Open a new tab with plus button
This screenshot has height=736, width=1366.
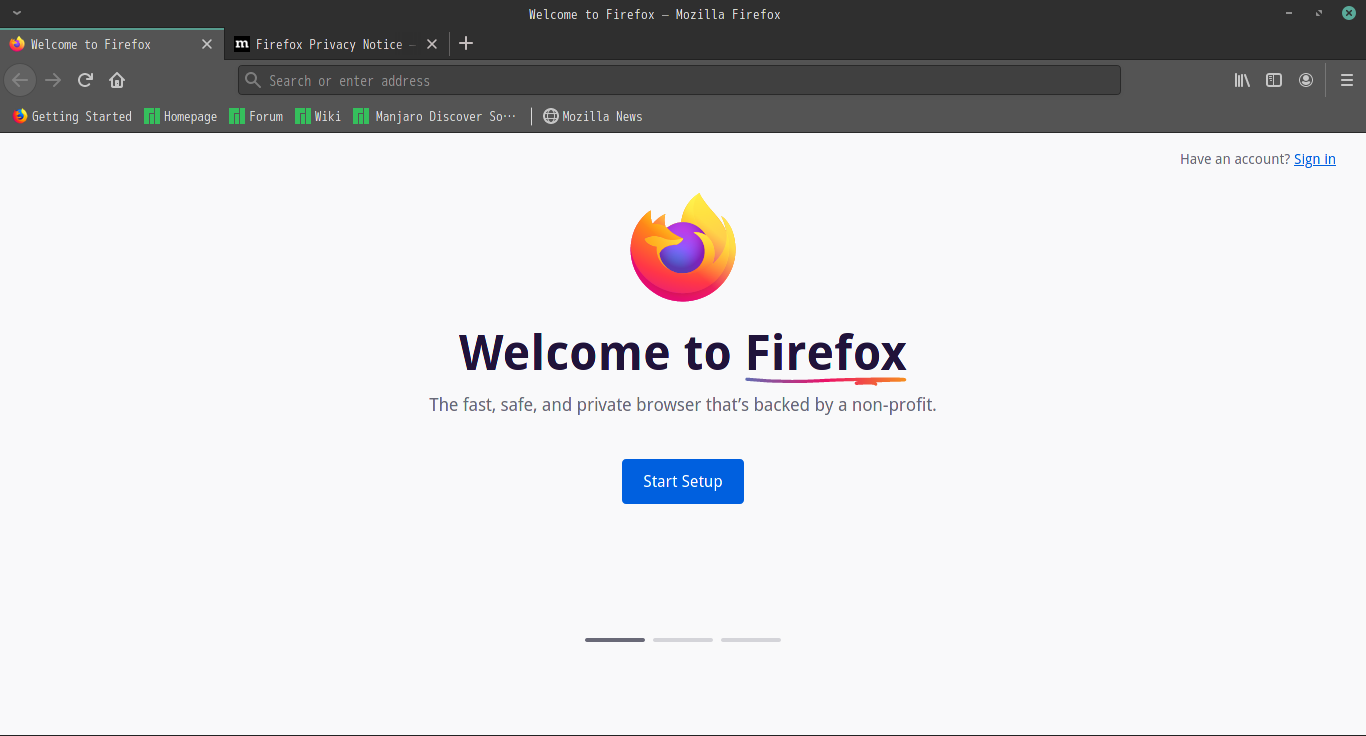(x=466, y=43)
